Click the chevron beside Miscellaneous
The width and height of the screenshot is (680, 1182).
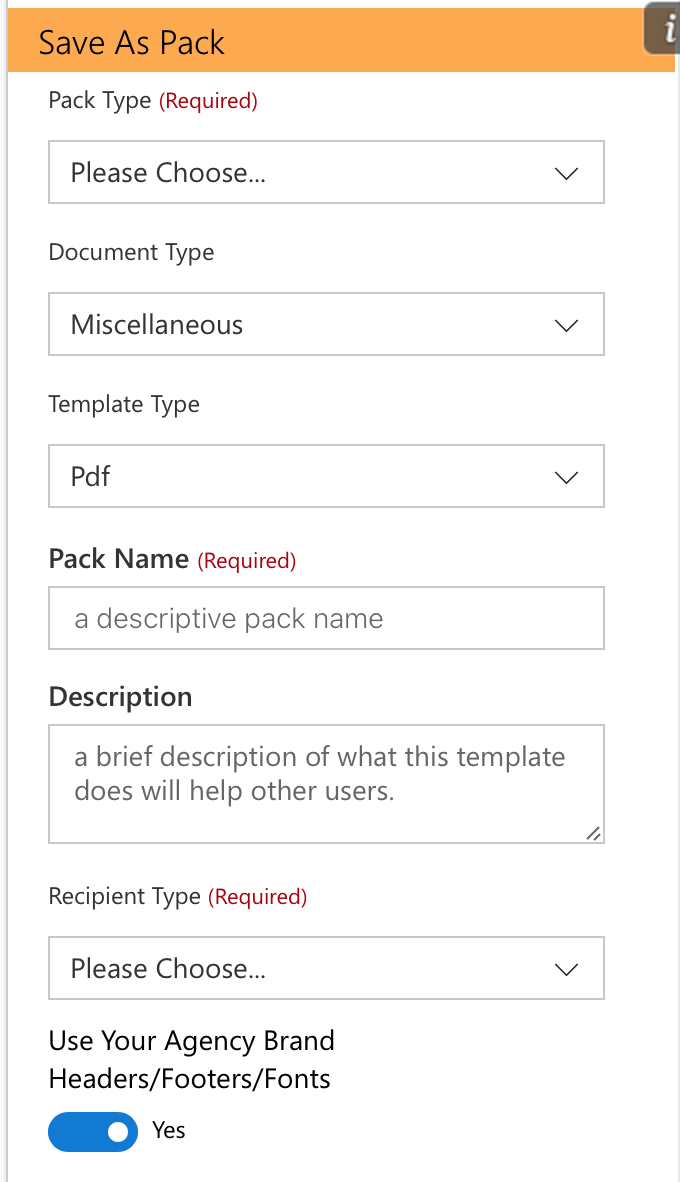[566, 326]
